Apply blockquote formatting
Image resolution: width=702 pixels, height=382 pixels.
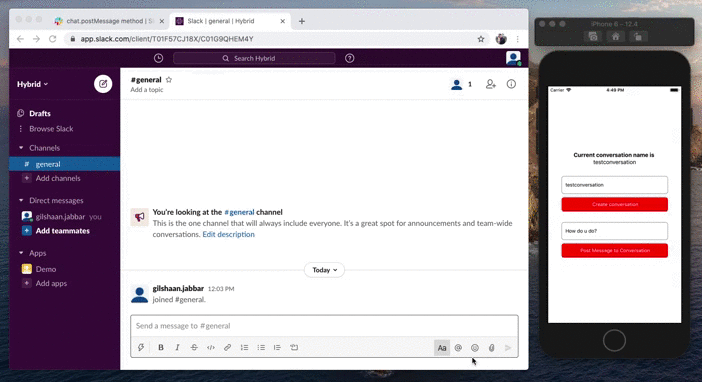tap(277, 348)
